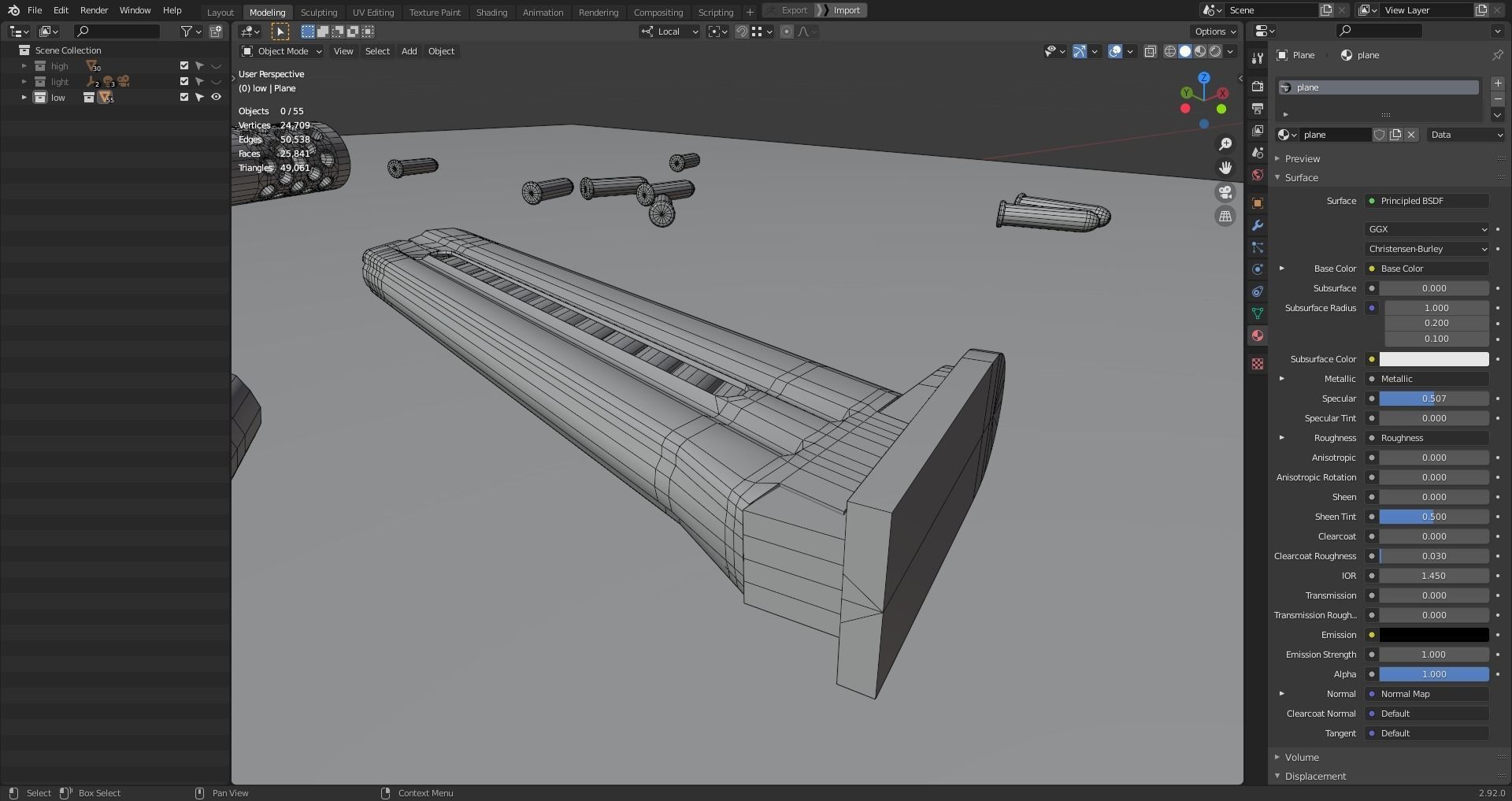This screenshot has height=801, width=1512.
Task: Expand the light collection in outliner
Action: (24, 82)
